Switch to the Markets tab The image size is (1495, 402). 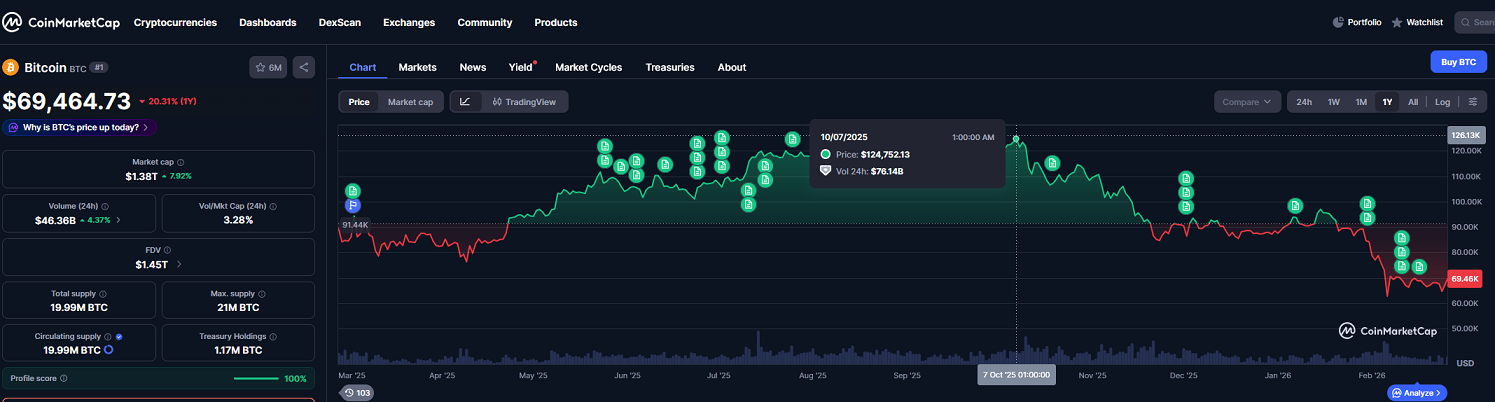click(x=417, y=67)
